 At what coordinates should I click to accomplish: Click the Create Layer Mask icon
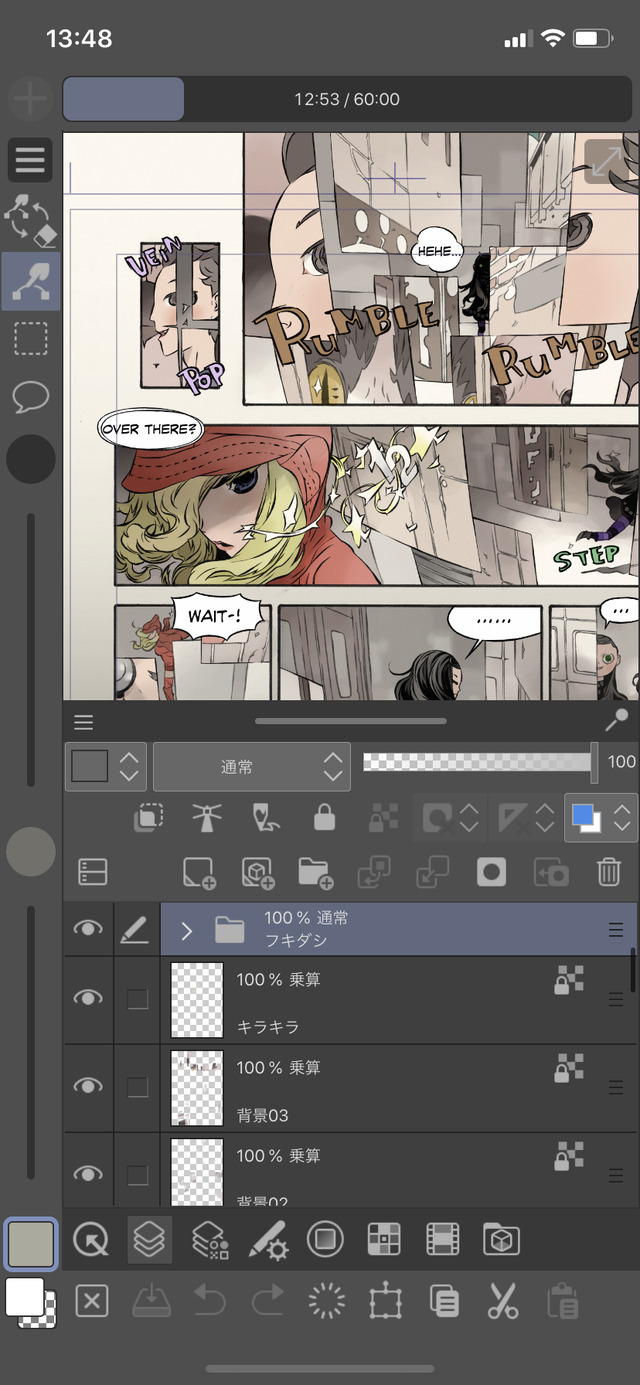[x=491, y=872]
